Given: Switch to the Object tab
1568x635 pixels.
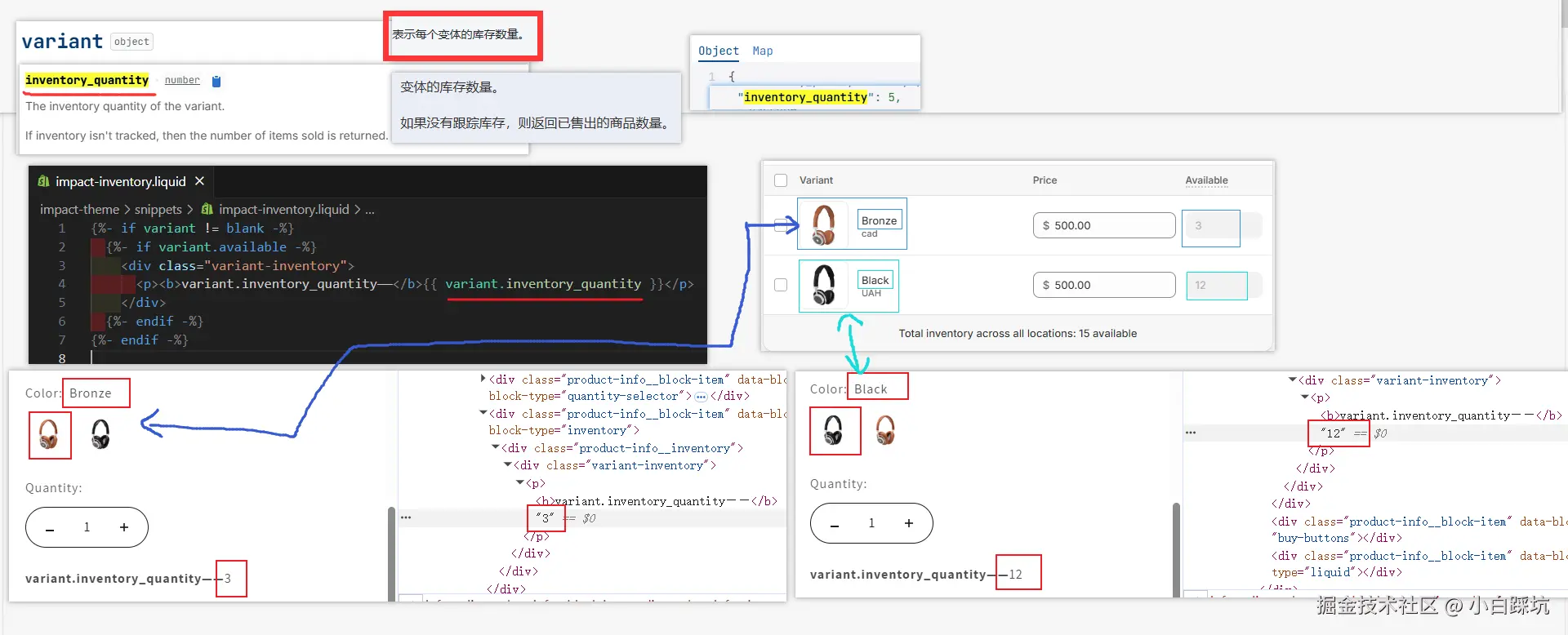Looking at the screenshot, I should pyautogui.click(x=719, y=51).
